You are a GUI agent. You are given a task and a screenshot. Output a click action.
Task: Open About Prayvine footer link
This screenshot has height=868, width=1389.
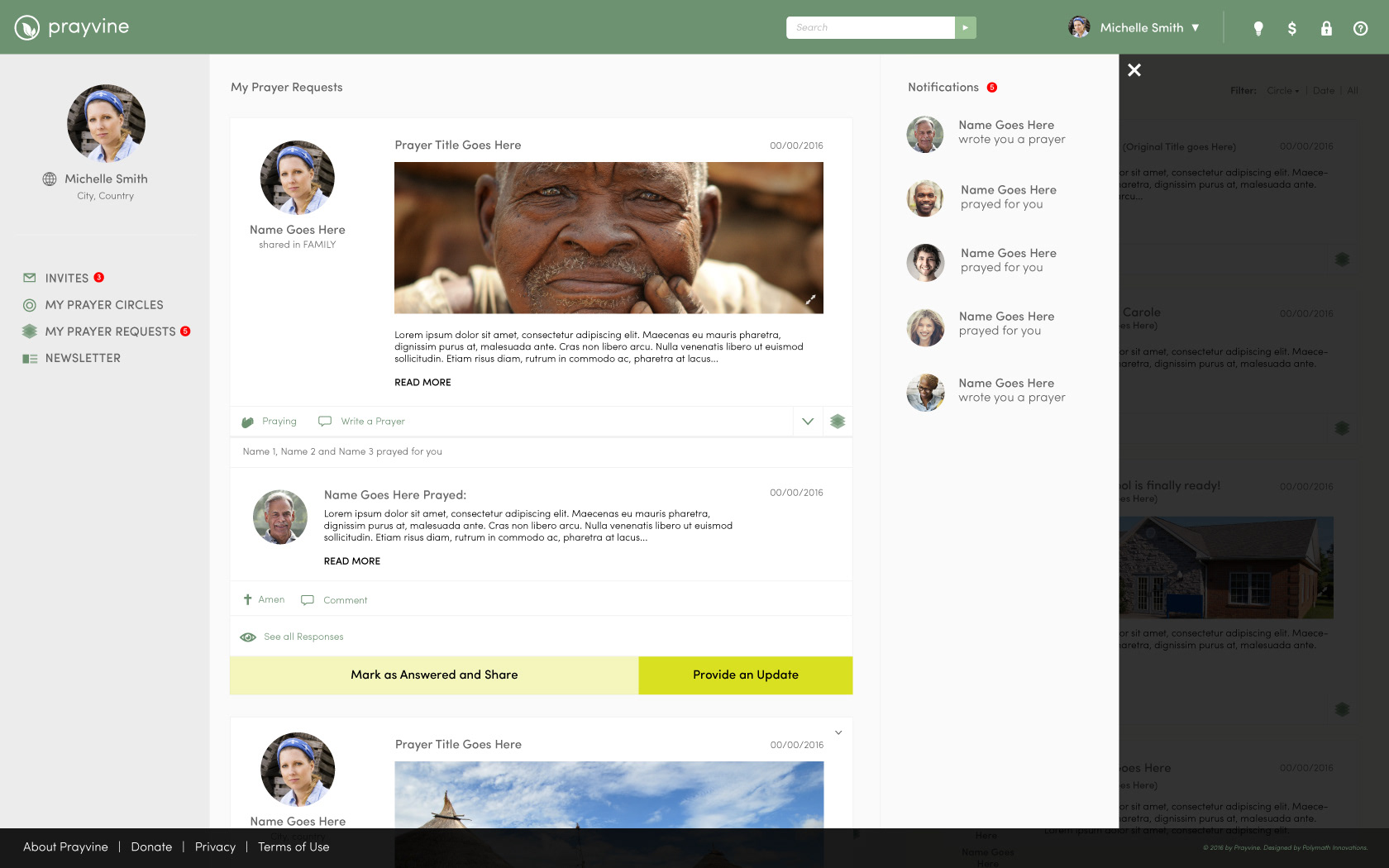coord(65,847)
